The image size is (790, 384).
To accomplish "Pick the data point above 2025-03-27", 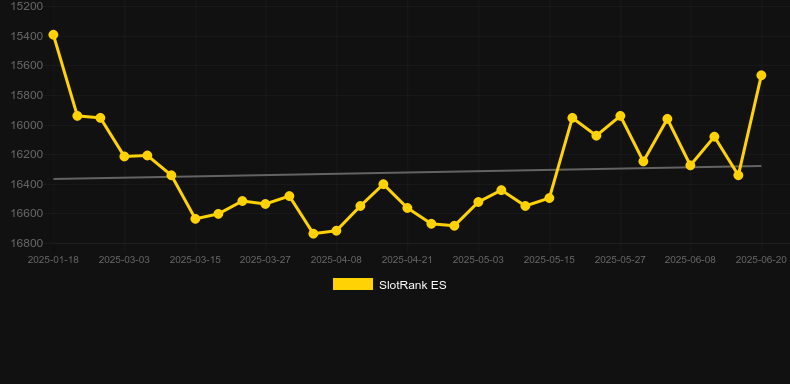I will 266,204.
